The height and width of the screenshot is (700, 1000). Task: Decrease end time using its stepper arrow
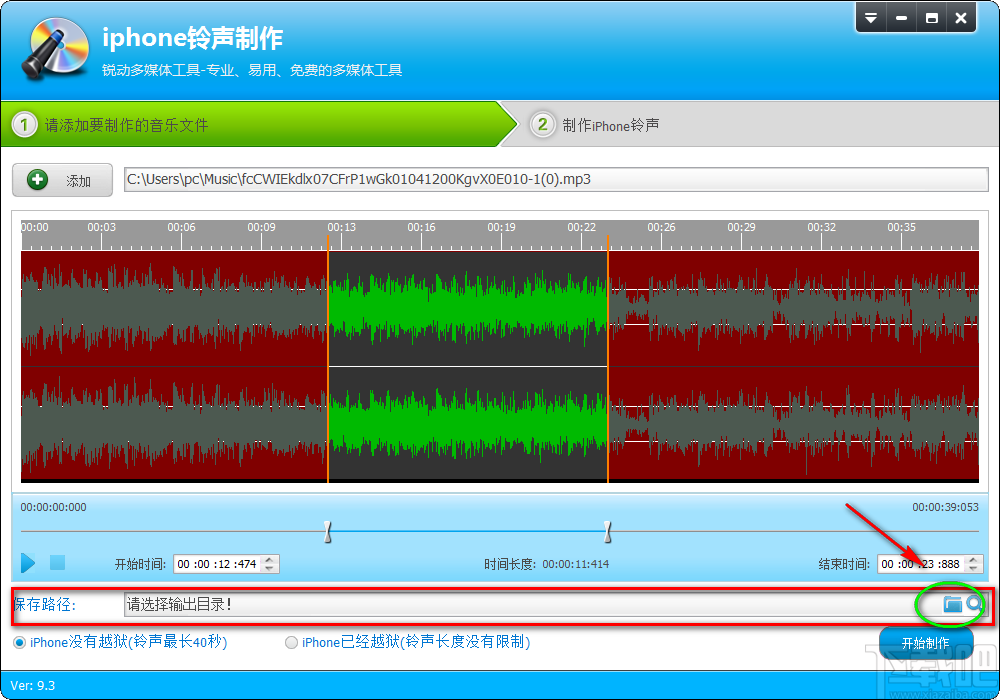pyautogui.click(x=972, y=567)
